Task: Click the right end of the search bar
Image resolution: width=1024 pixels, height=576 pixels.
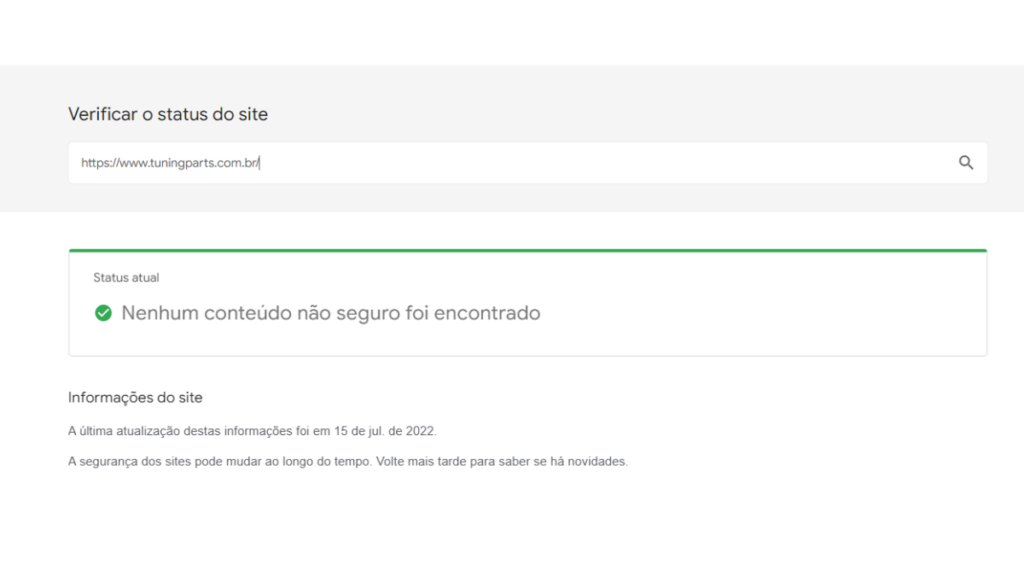Action: pyautogui.click(x=940, y=161)
